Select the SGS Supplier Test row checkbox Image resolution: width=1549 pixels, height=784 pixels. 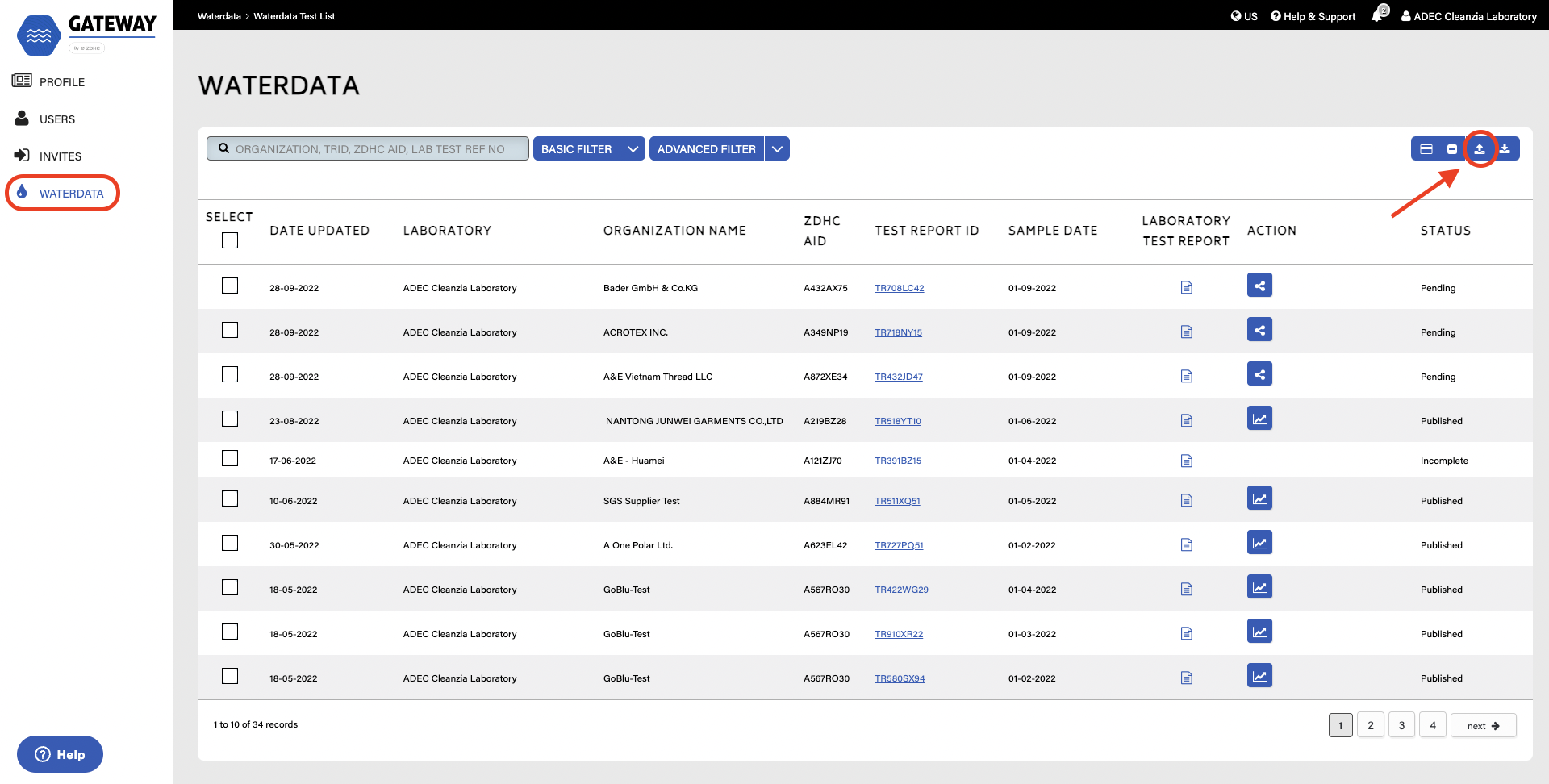tap(230, 498)
